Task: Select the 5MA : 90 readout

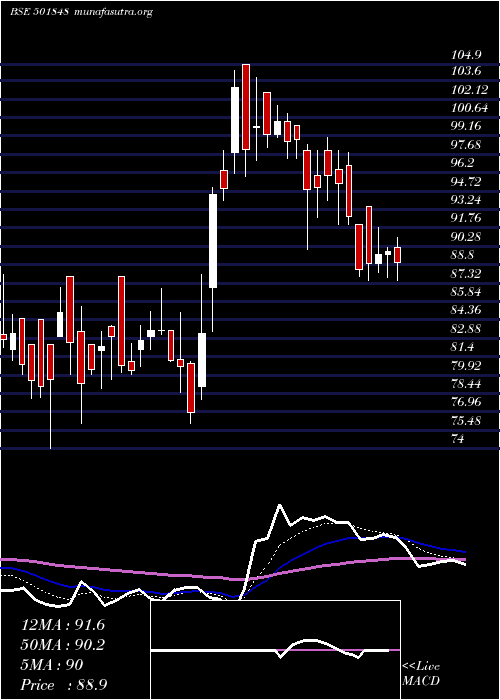Action: (x=52, y=665)
